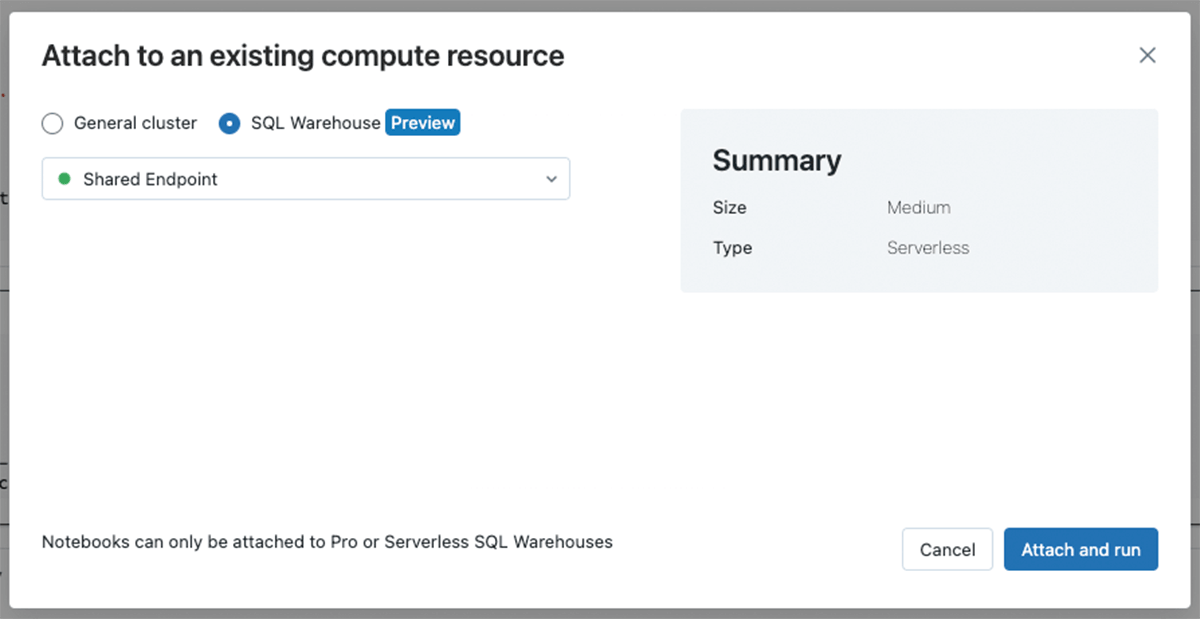This screenshot has width=1200, height=619.
Task: Click the Summary heading
Action: tap(776, 161)
